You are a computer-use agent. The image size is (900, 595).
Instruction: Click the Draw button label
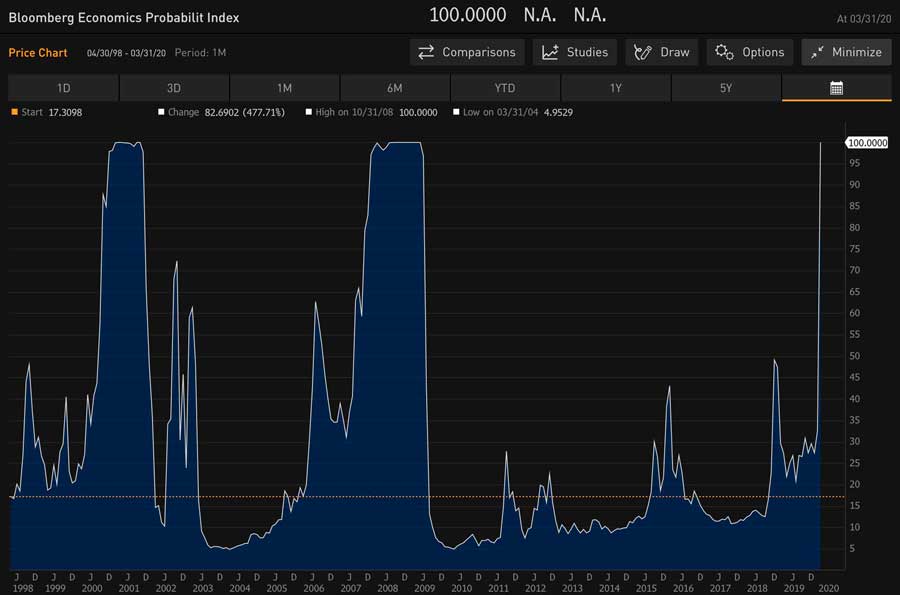[674, 52]
